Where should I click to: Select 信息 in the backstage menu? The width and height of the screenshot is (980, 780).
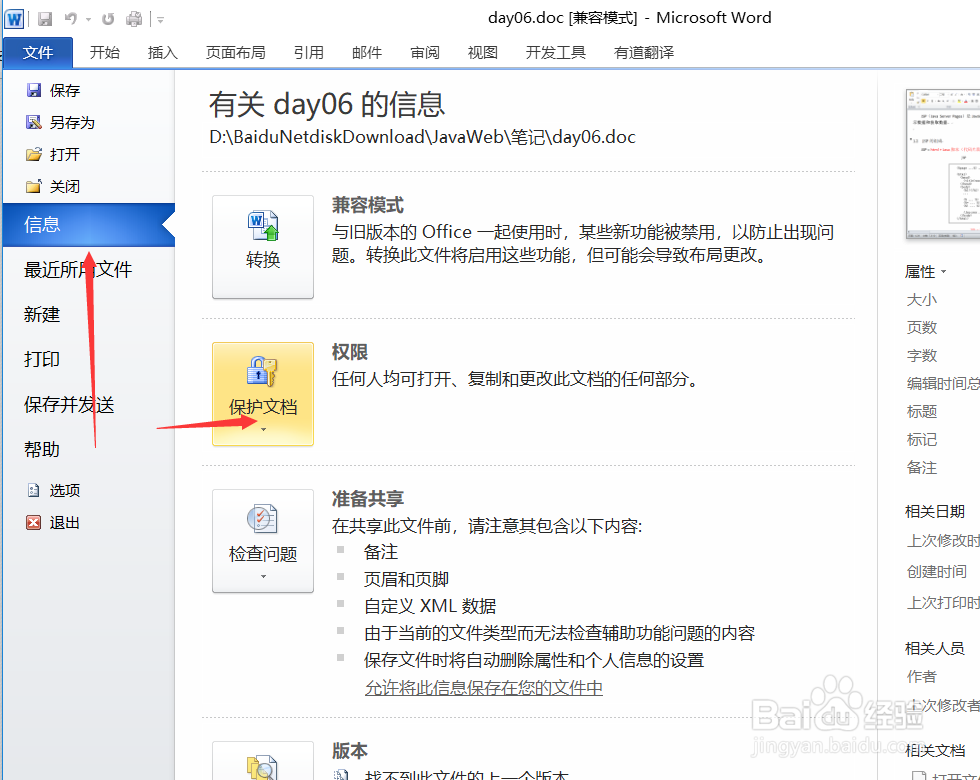coord(89,224)
